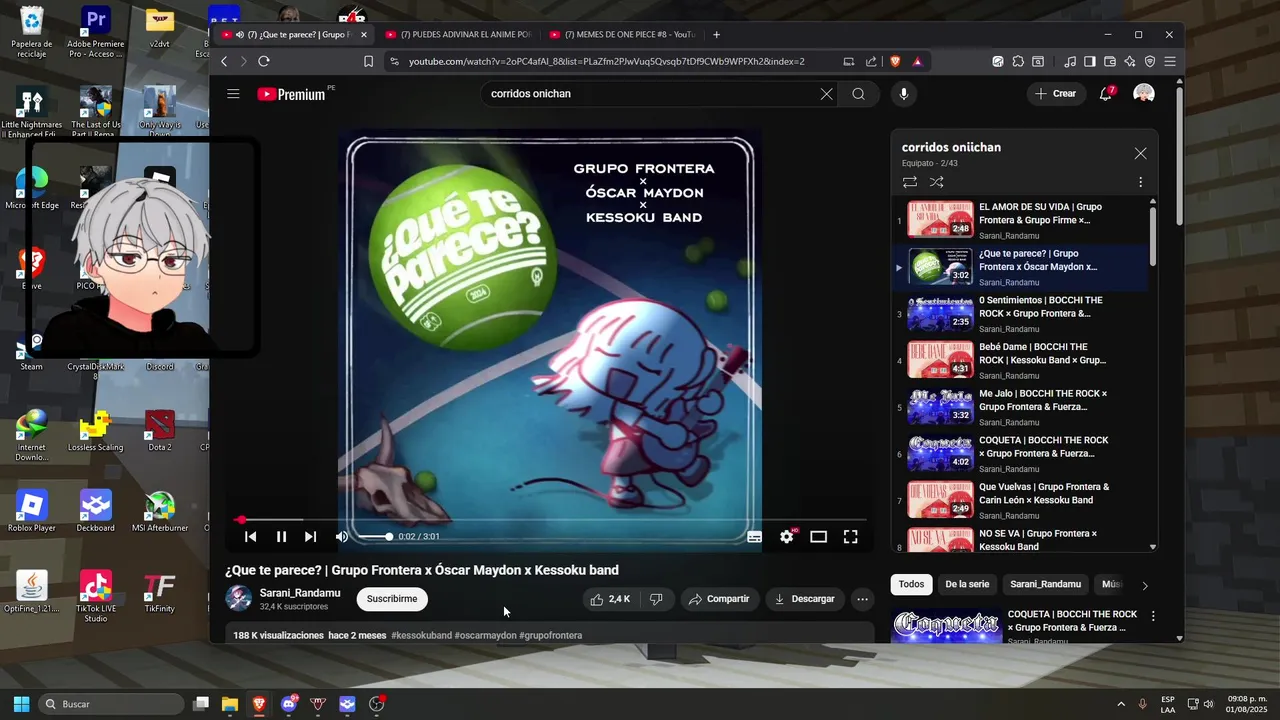Open the browser main menu
Viewport: 1280px width, 720px height.
point(1169,61)
